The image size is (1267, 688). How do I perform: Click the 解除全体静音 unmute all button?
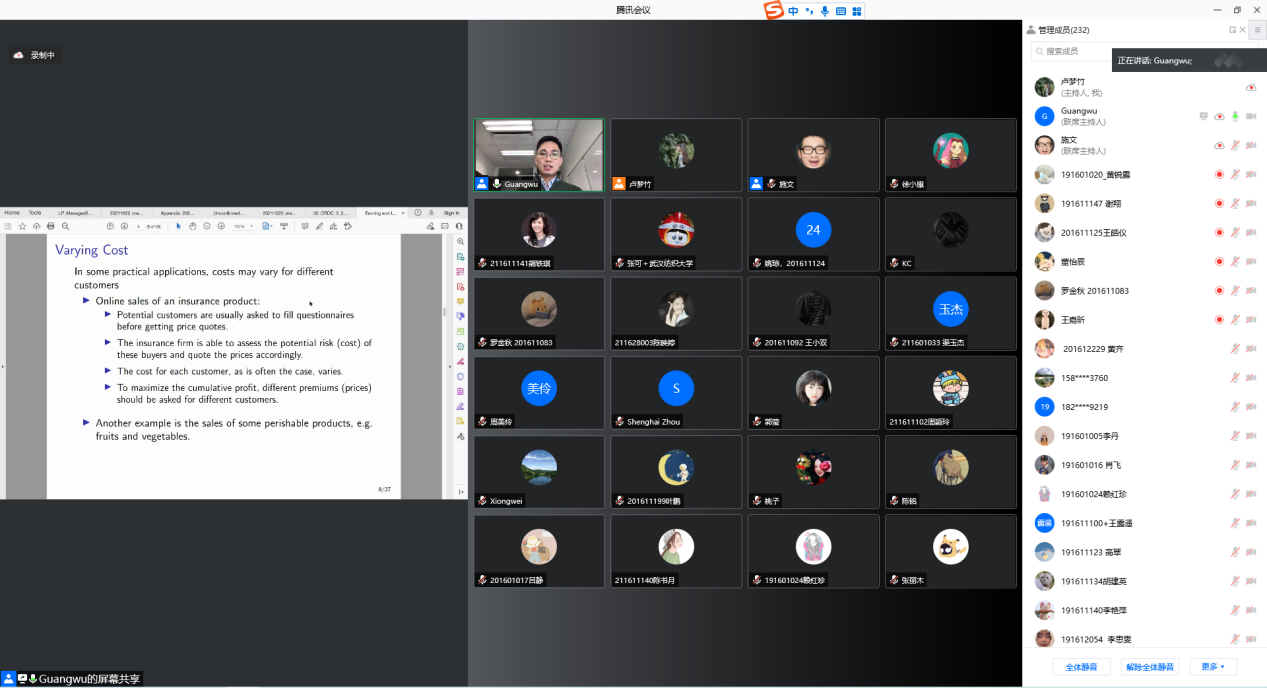pyautogui.click(x=1149, y=666)
